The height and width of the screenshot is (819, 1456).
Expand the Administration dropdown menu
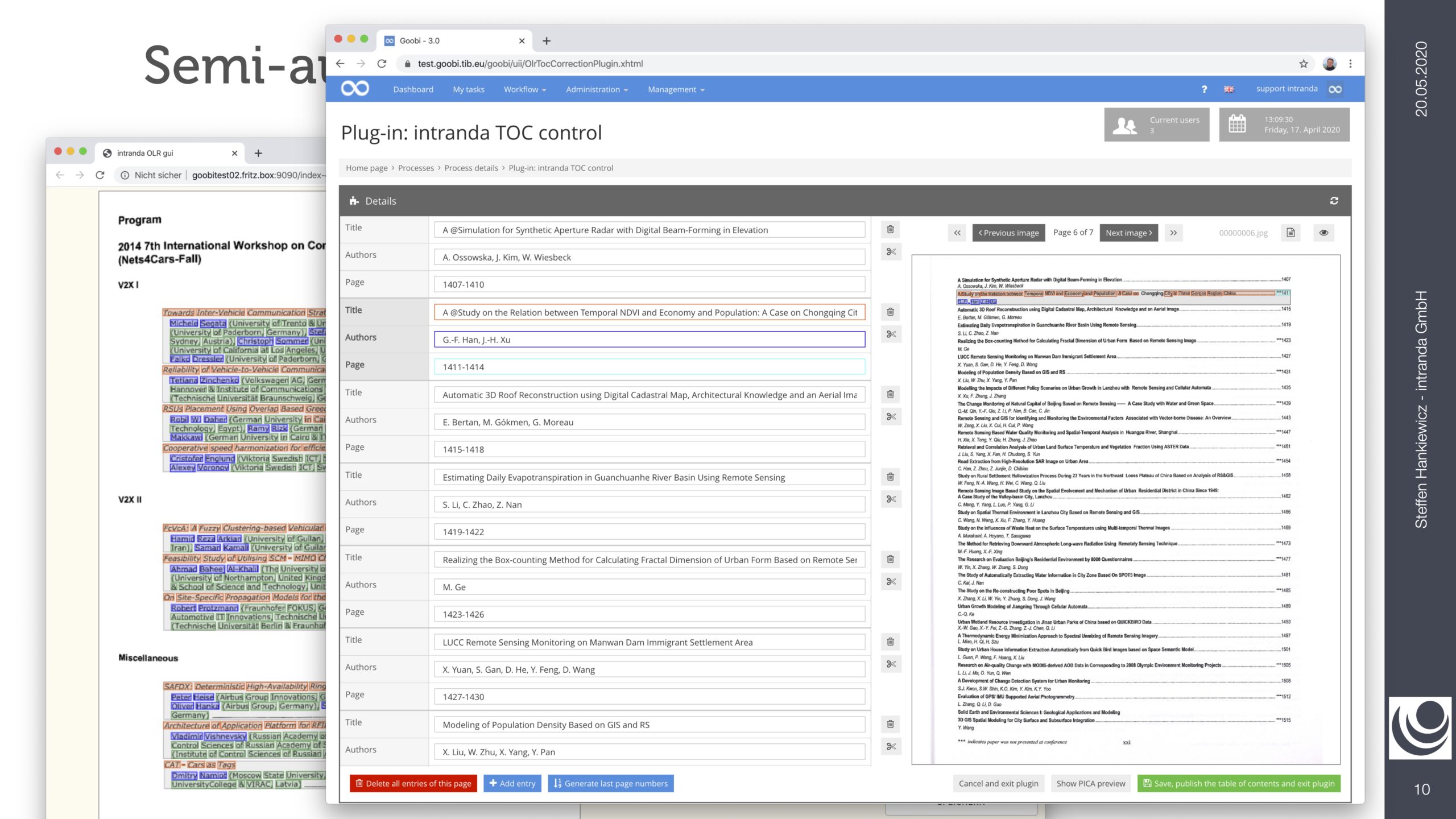[597, 89]
